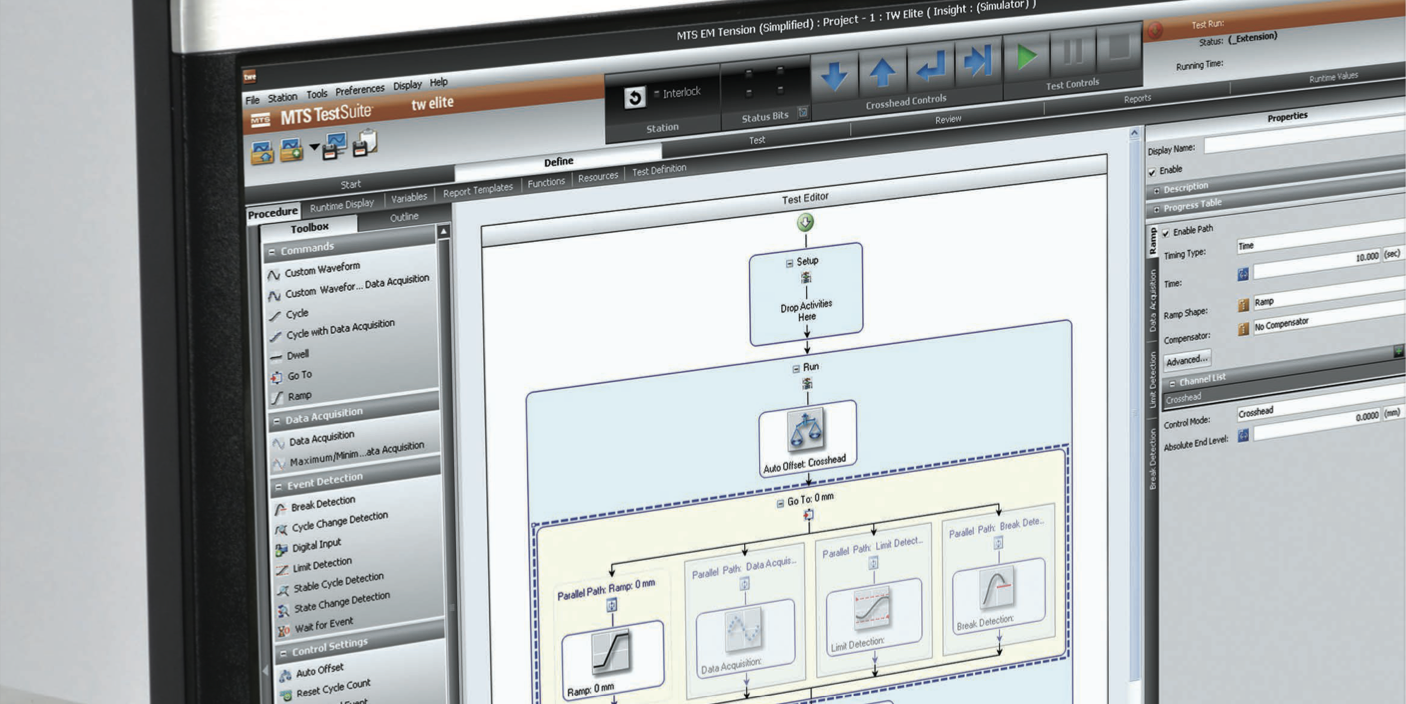Click the orange icon beside Ramp Shape
Image resolution: width=1406 pixels, height=704 pixels.
(x=1243, y=304)
